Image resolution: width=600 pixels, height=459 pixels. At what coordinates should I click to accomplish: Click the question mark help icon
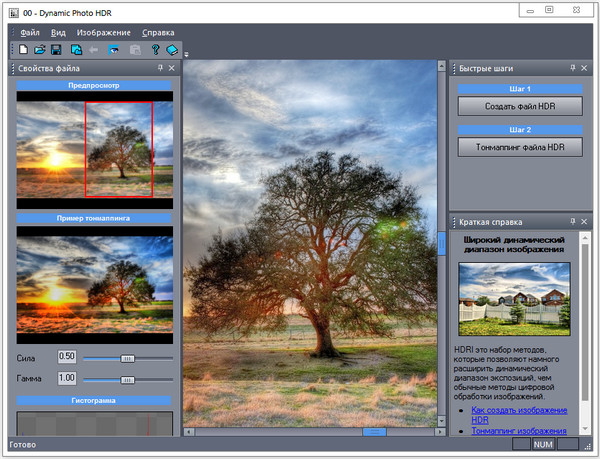pos(155,49)
